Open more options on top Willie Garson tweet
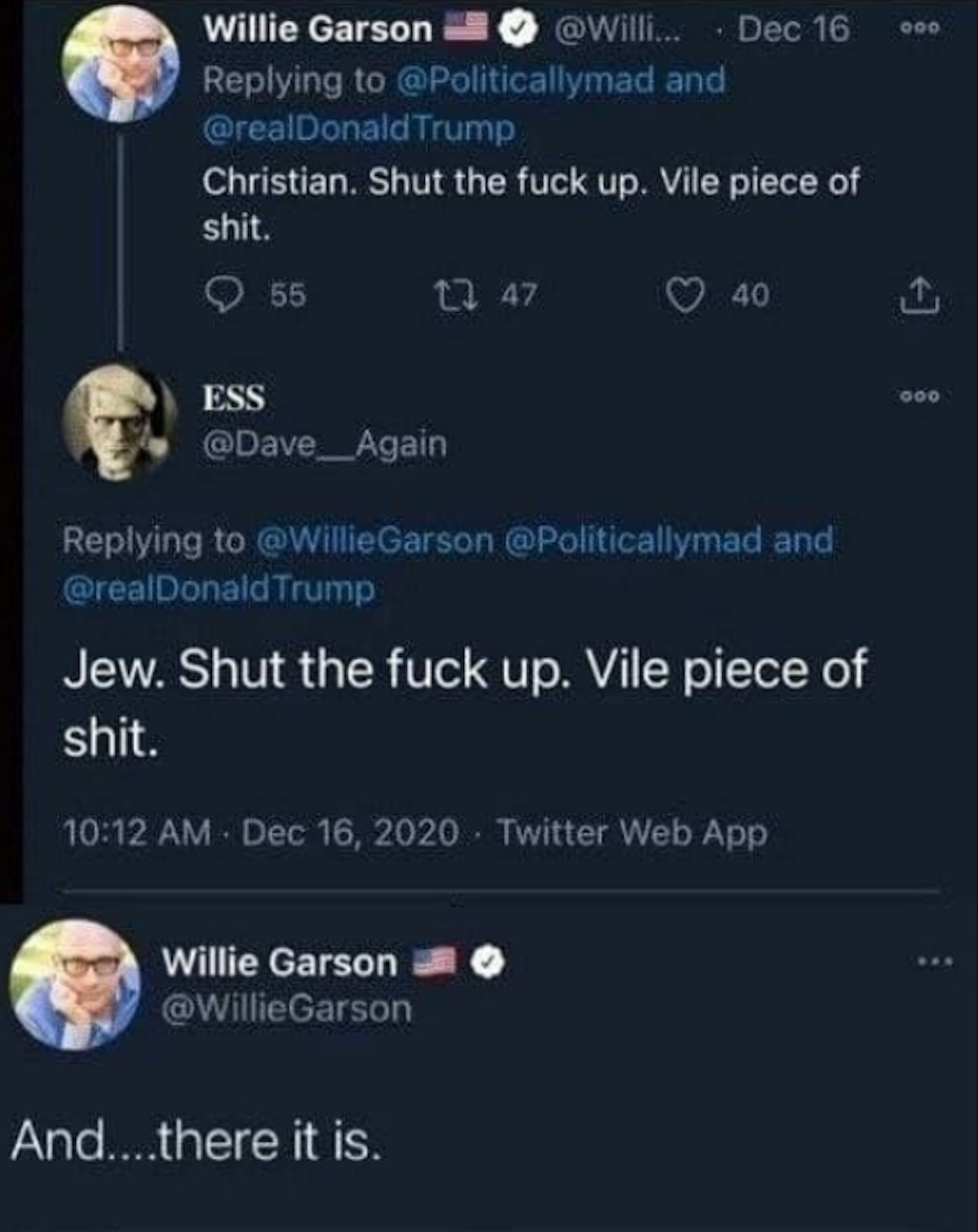The width and height of the screenshot is (978, 1232). coord(920,29)
